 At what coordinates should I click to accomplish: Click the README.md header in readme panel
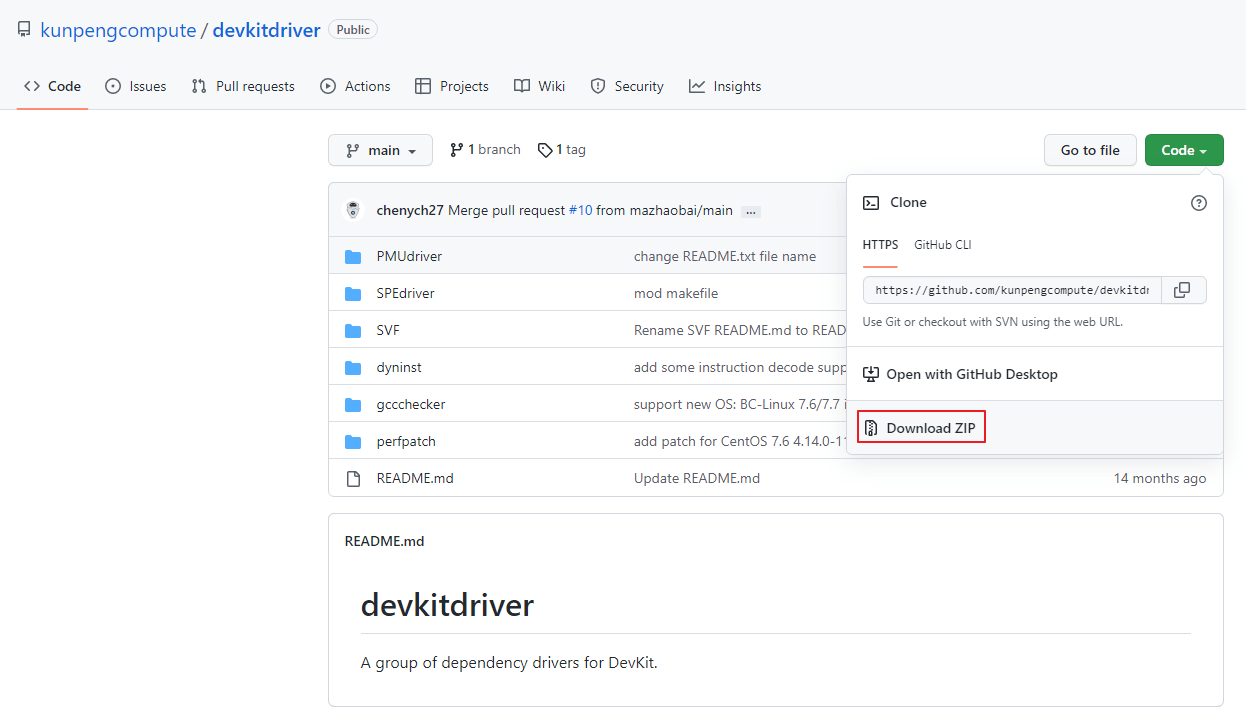384,541
